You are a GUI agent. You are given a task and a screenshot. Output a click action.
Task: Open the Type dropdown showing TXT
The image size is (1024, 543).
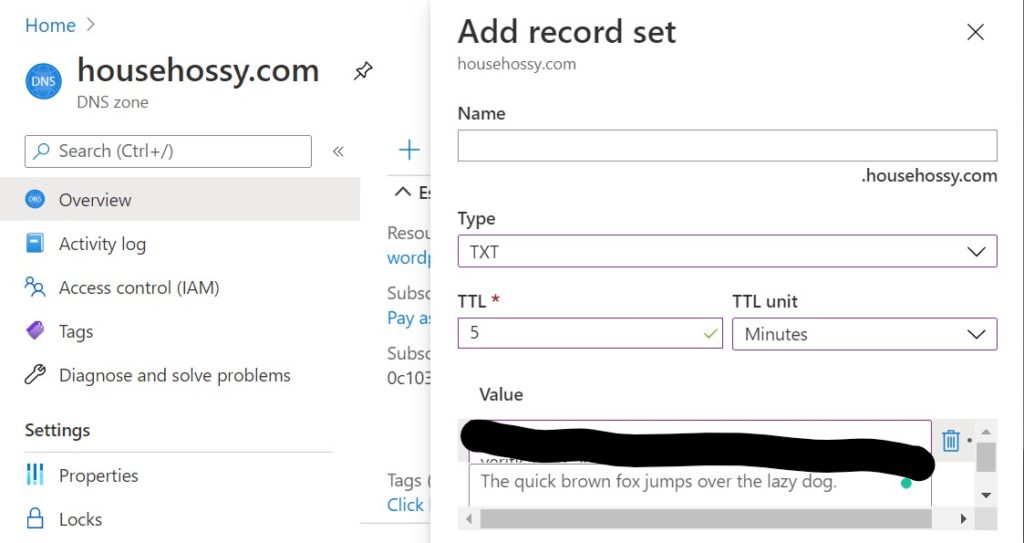(x=727, y=251)
